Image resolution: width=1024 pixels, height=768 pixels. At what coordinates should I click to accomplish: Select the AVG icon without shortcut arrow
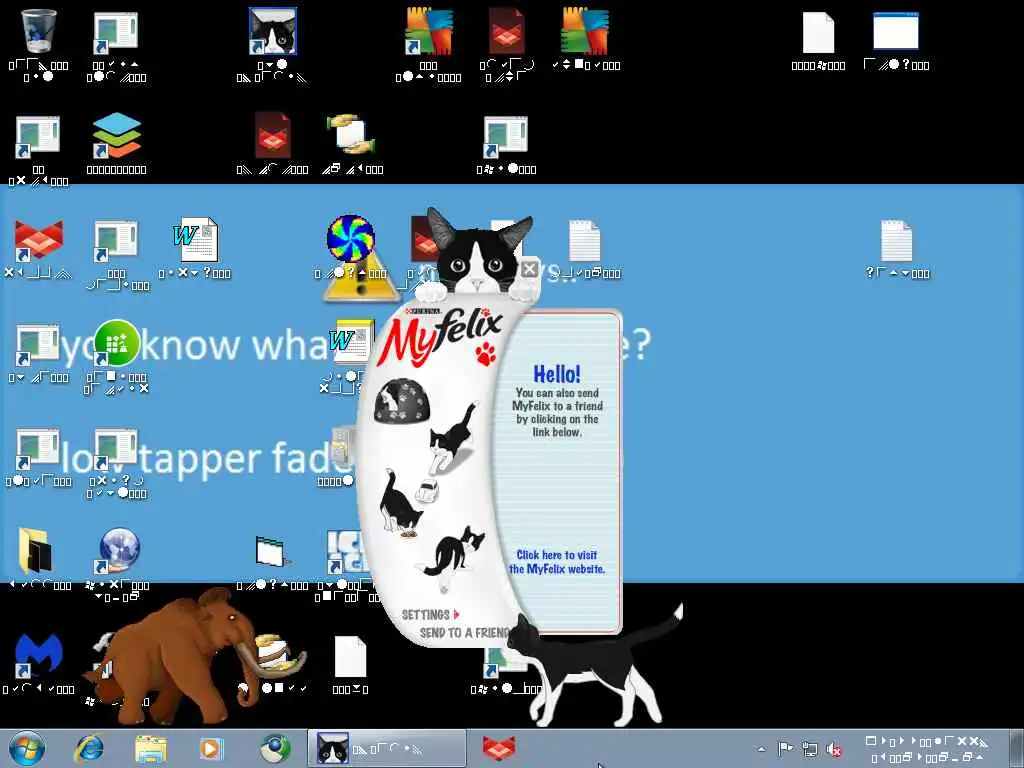(x=585, y=31)
